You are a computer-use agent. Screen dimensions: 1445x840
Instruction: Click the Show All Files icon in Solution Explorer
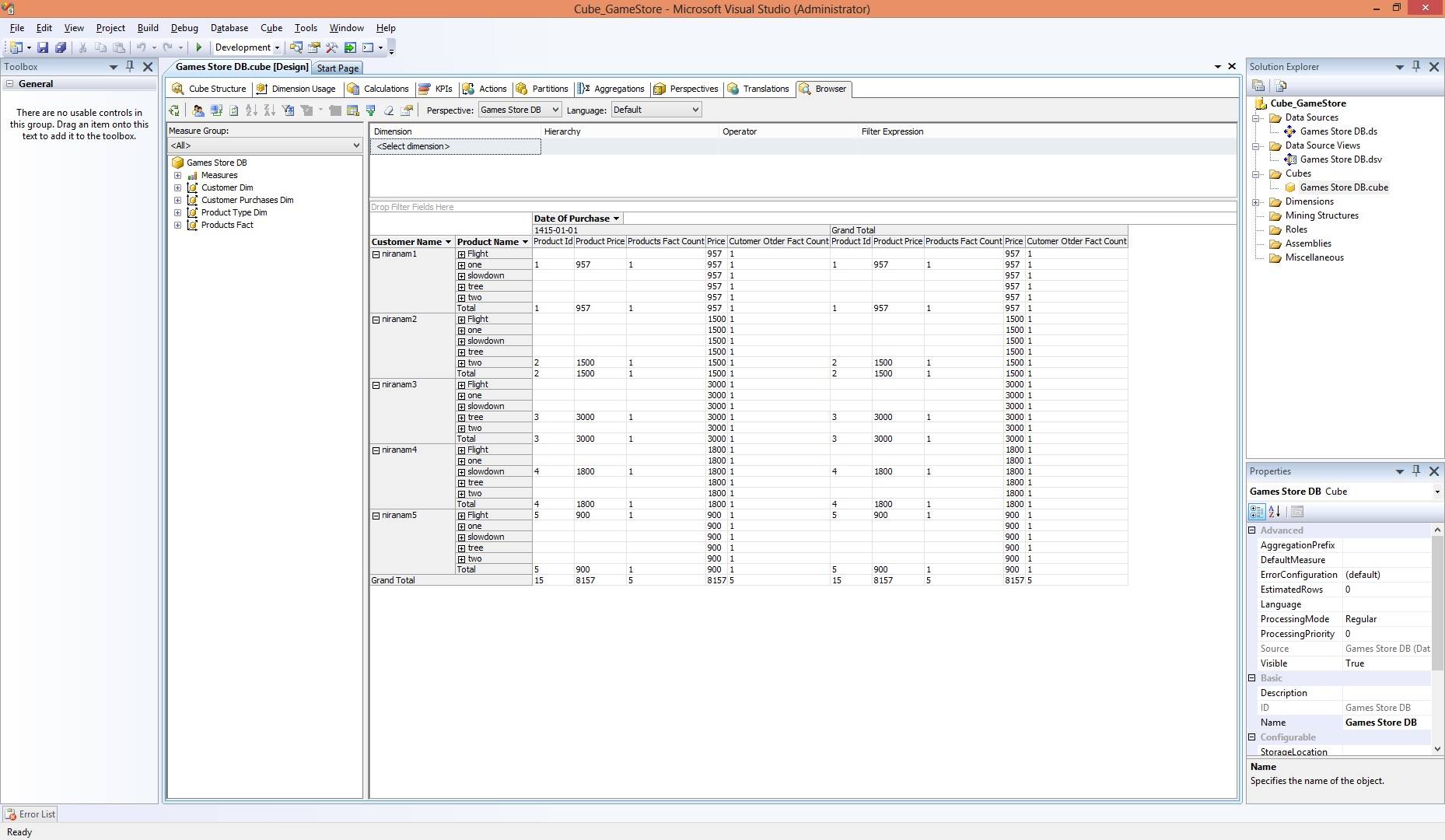[x=1281, y=86]
